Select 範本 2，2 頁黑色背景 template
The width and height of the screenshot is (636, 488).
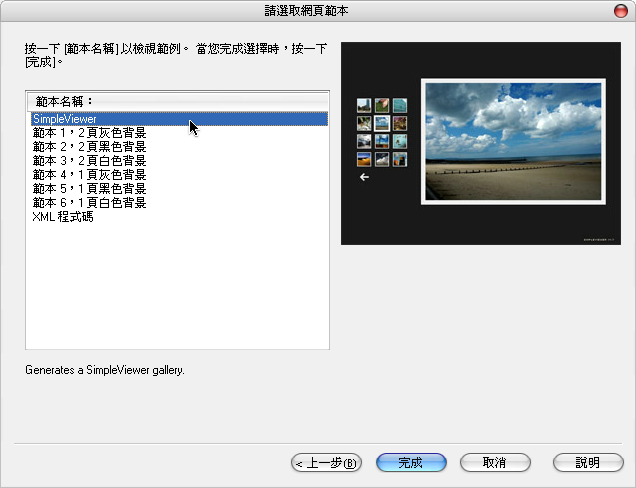pyautogui.click(x=89, y=146)
